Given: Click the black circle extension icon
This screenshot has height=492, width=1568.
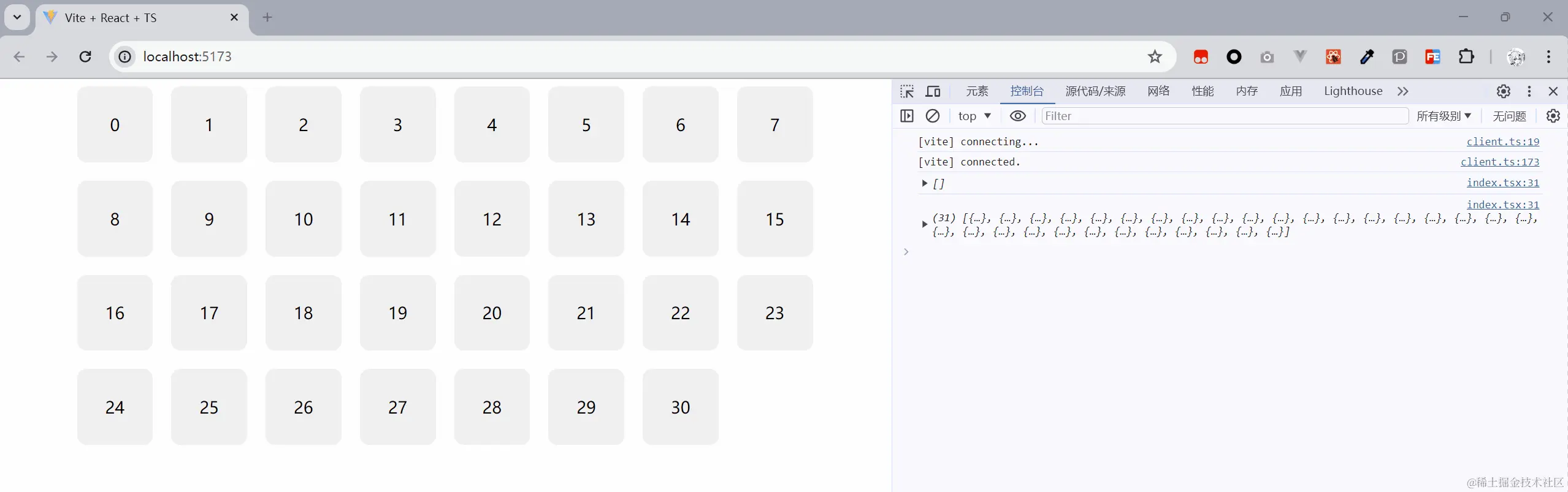Looking at the screenshot, I should [1234, 57].
